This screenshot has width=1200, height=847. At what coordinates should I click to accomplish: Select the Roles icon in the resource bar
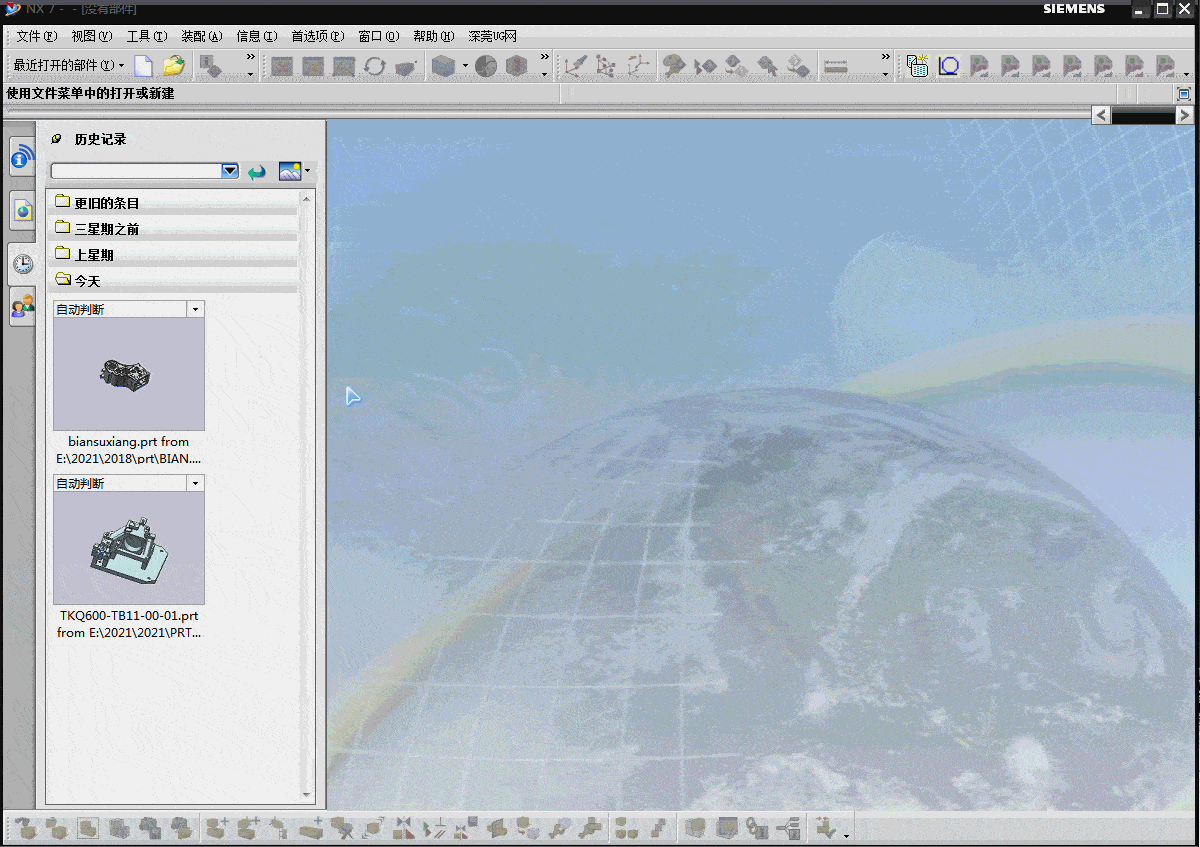(x=22, y=307)
